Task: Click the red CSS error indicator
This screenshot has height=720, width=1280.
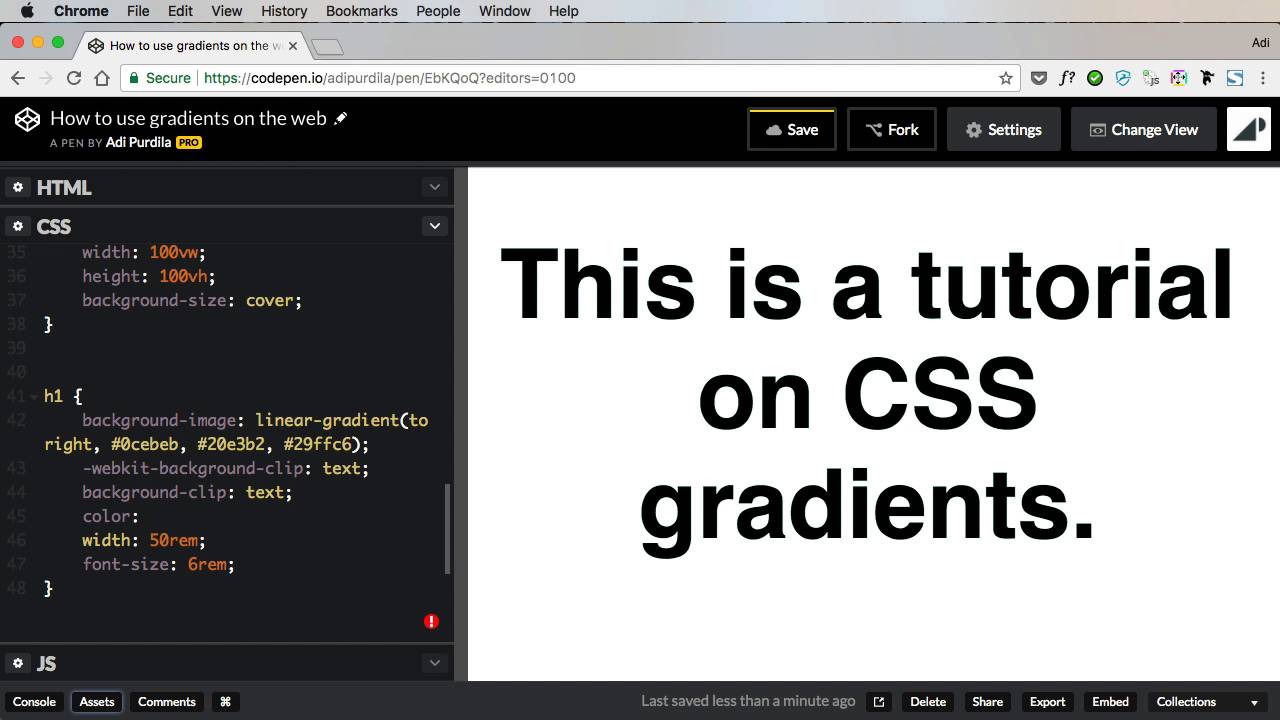Action: (431, 621)
